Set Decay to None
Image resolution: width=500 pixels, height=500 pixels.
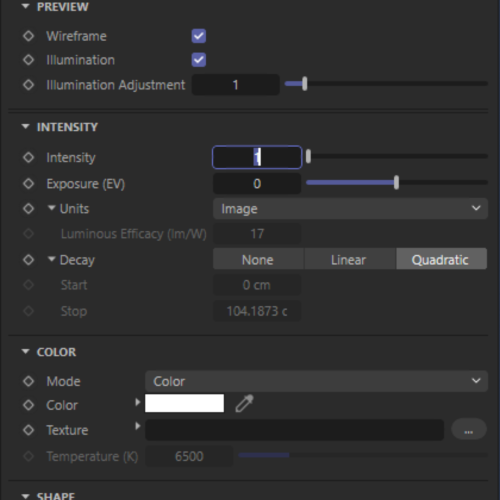pos(258,259)
